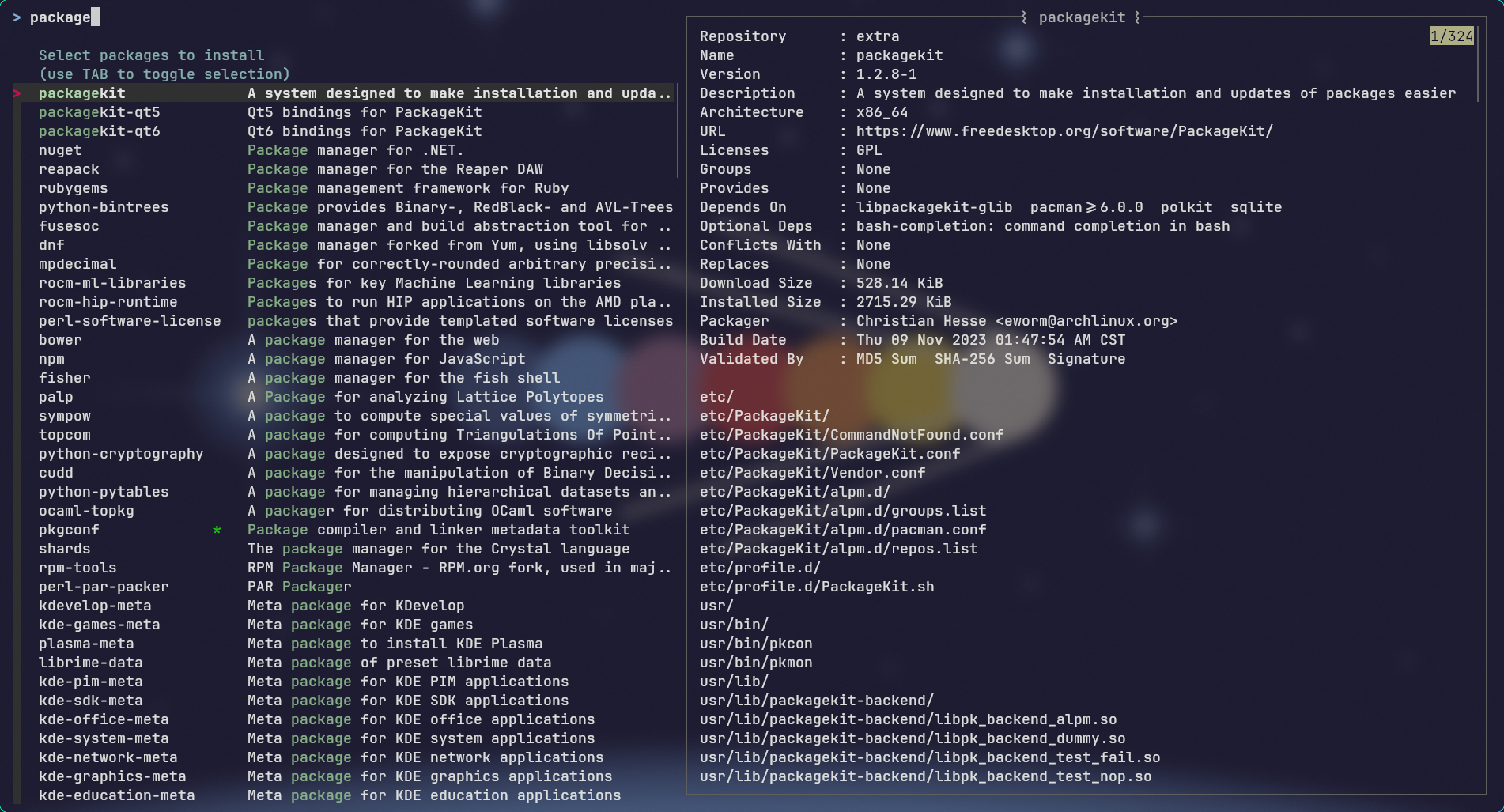Click the libpackagekit-glib dependency
The width and height of the screenshot is (1504, 812).
[934, 207]
